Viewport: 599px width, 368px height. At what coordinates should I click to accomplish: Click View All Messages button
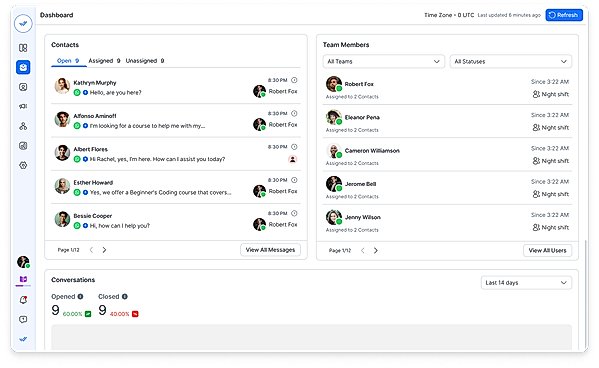pos(270,250)
